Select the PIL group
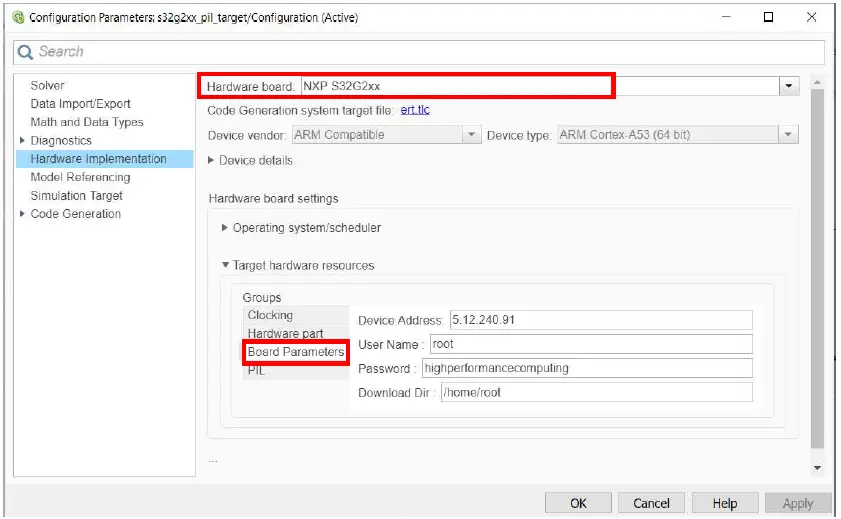Screen dimensions: 841x519 (296, 371)
